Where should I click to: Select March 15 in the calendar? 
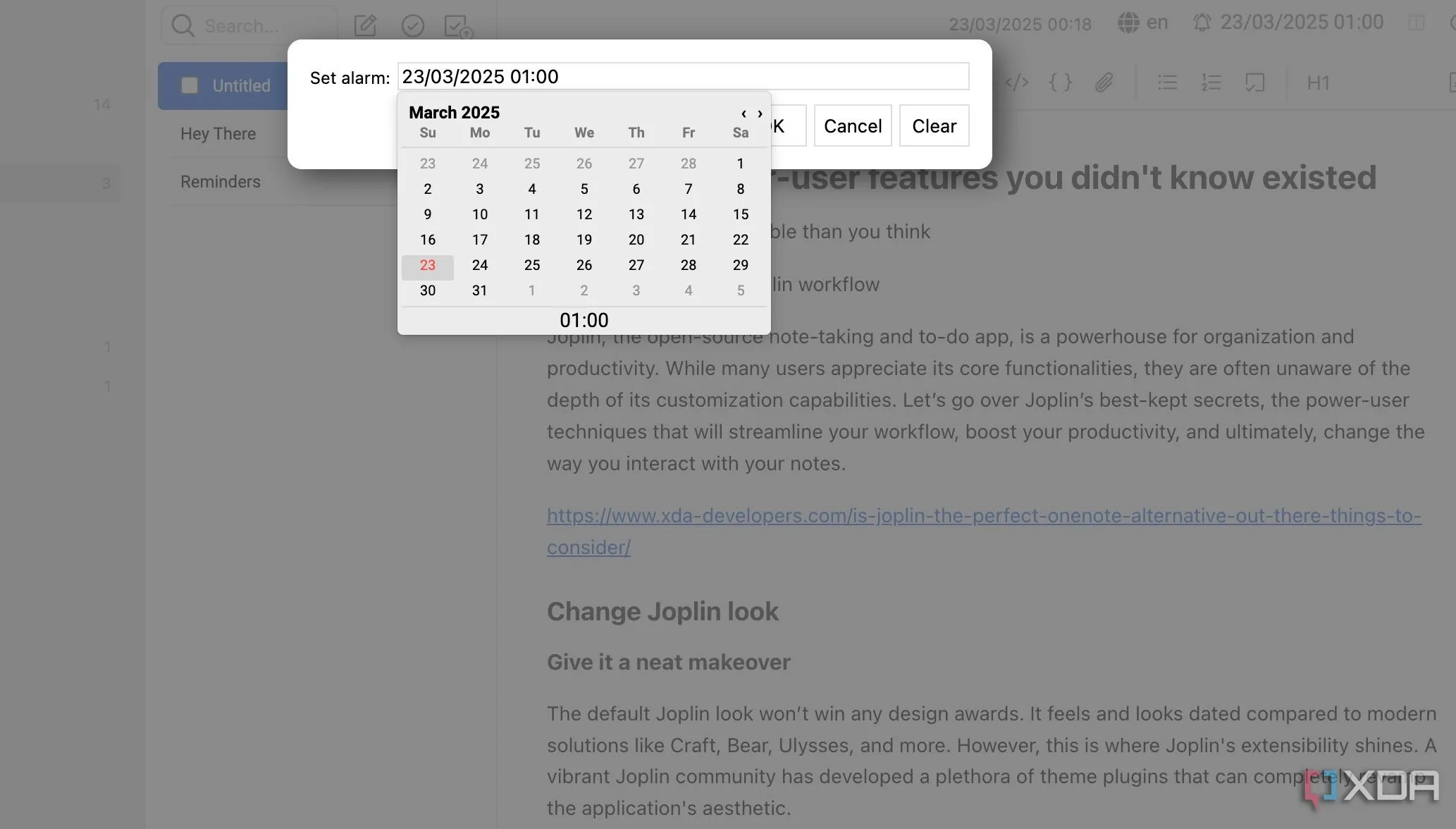point(740,214)
